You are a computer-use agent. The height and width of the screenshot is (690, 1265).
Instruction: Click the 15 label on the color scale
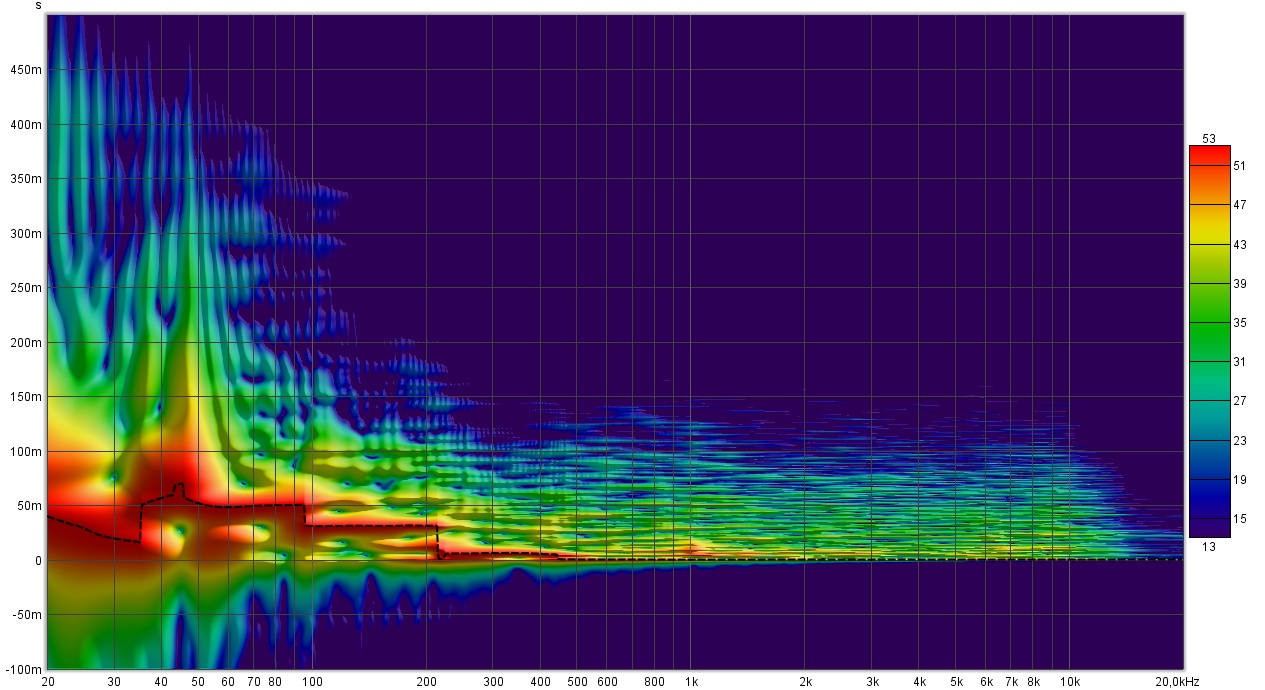1240,518
